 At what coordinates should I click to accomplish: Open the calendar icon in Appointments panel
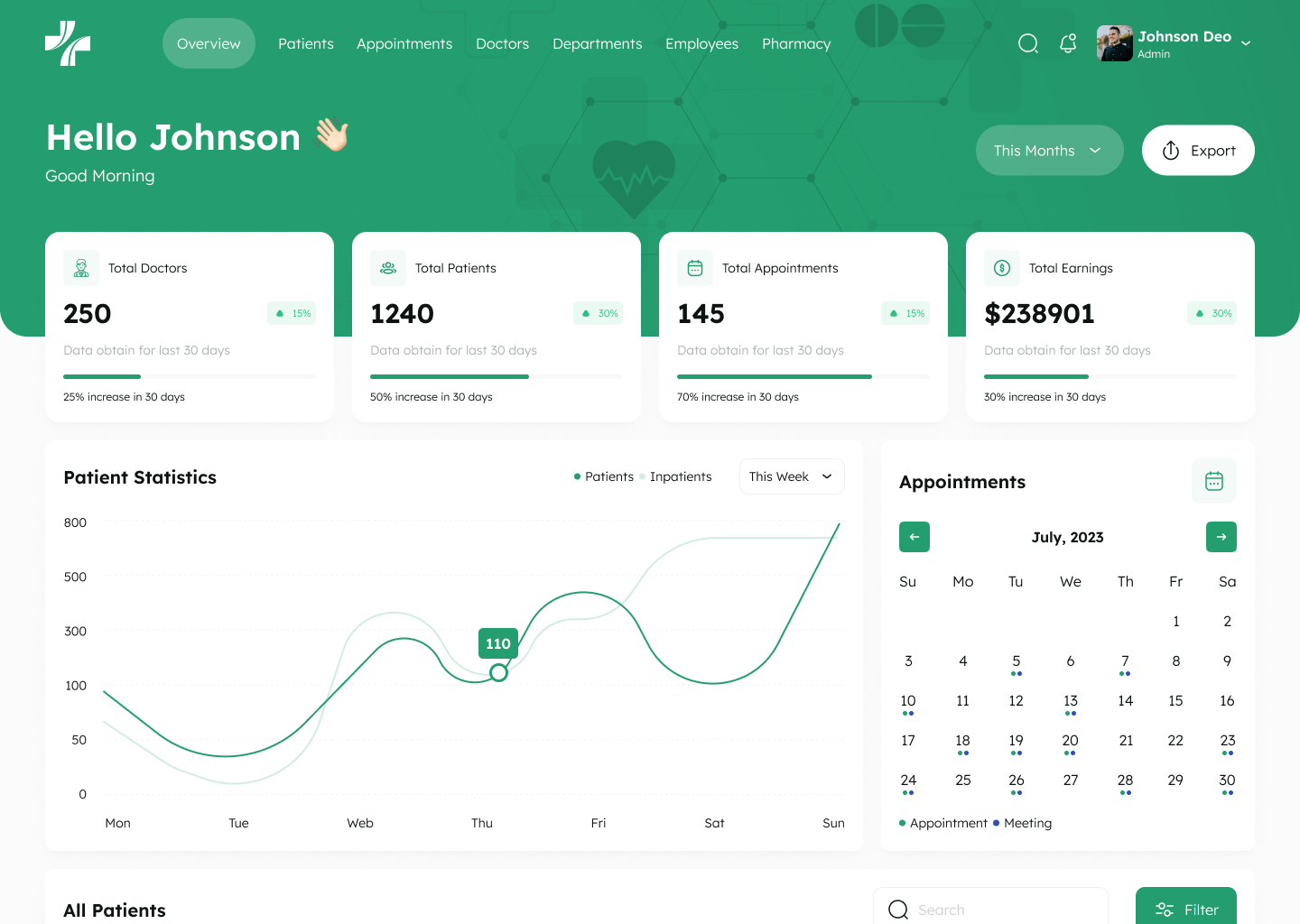pos(1213,481)
